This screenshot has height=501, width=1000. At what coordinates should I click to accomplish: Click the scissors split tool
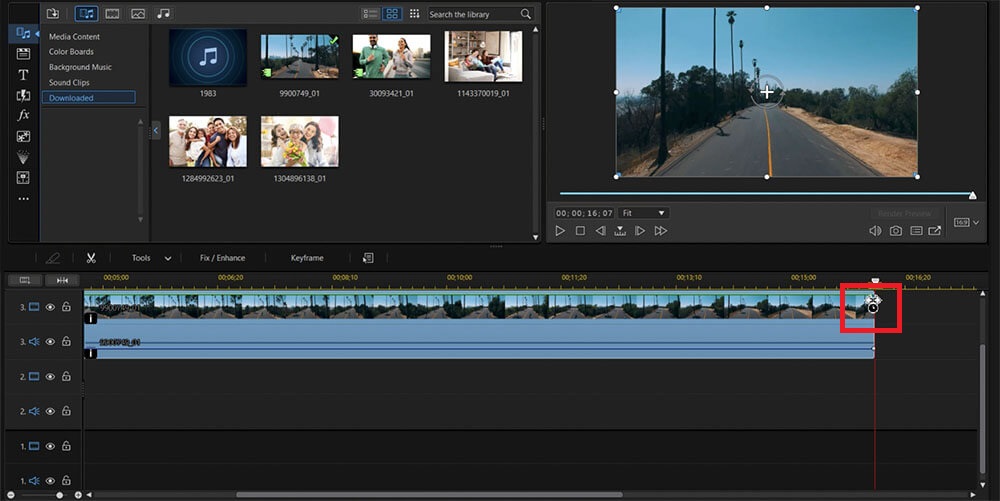[x=90, y=258]
